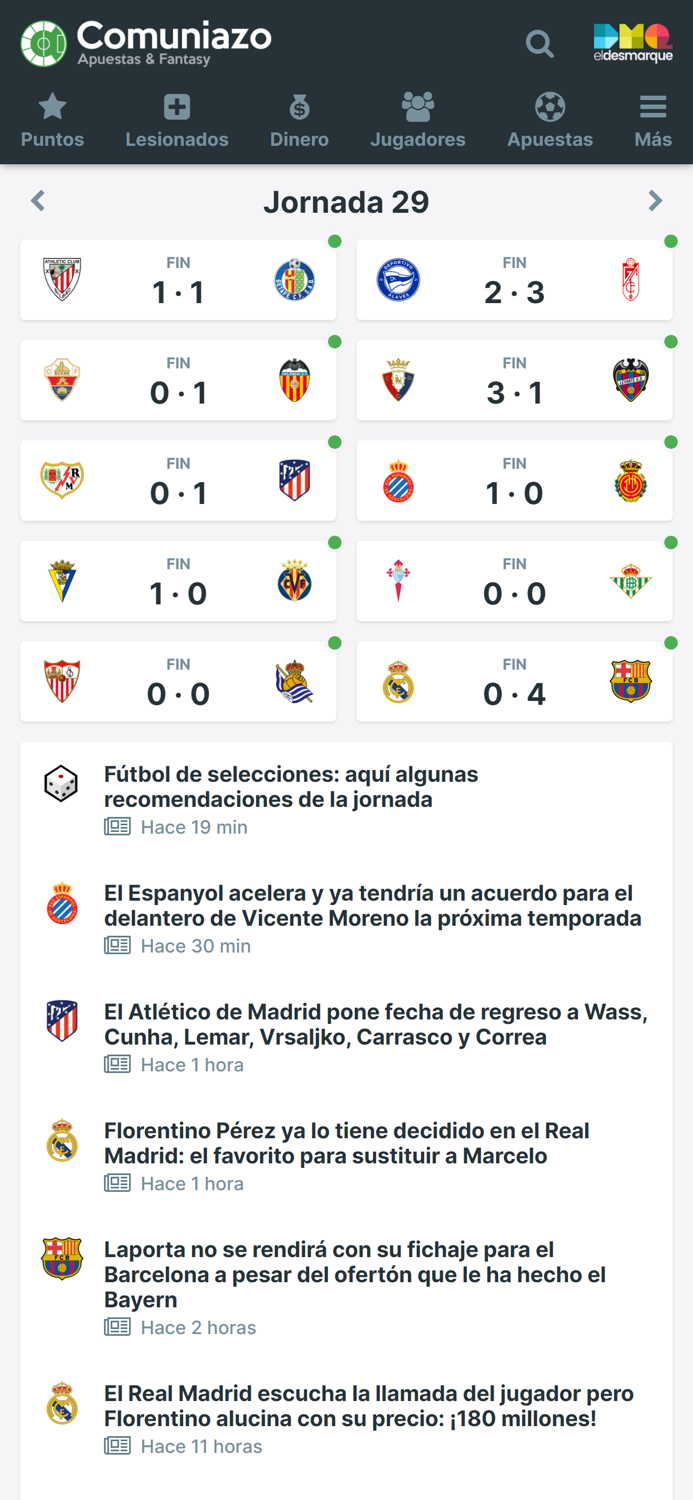Open the Jugadores section icon
693x1500 pixels.
click(x=418, y=106)
